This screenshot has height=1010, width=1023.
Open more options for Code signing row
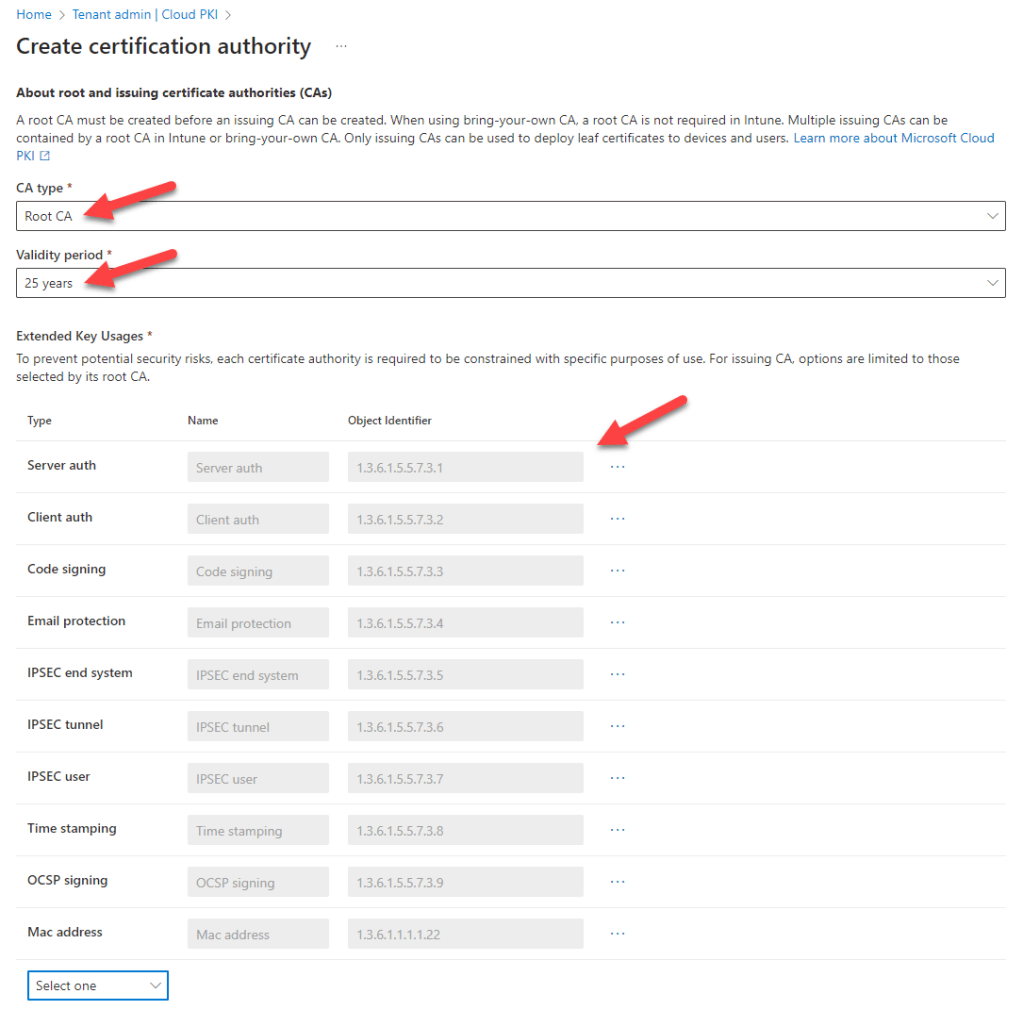(x=617, y=570)
